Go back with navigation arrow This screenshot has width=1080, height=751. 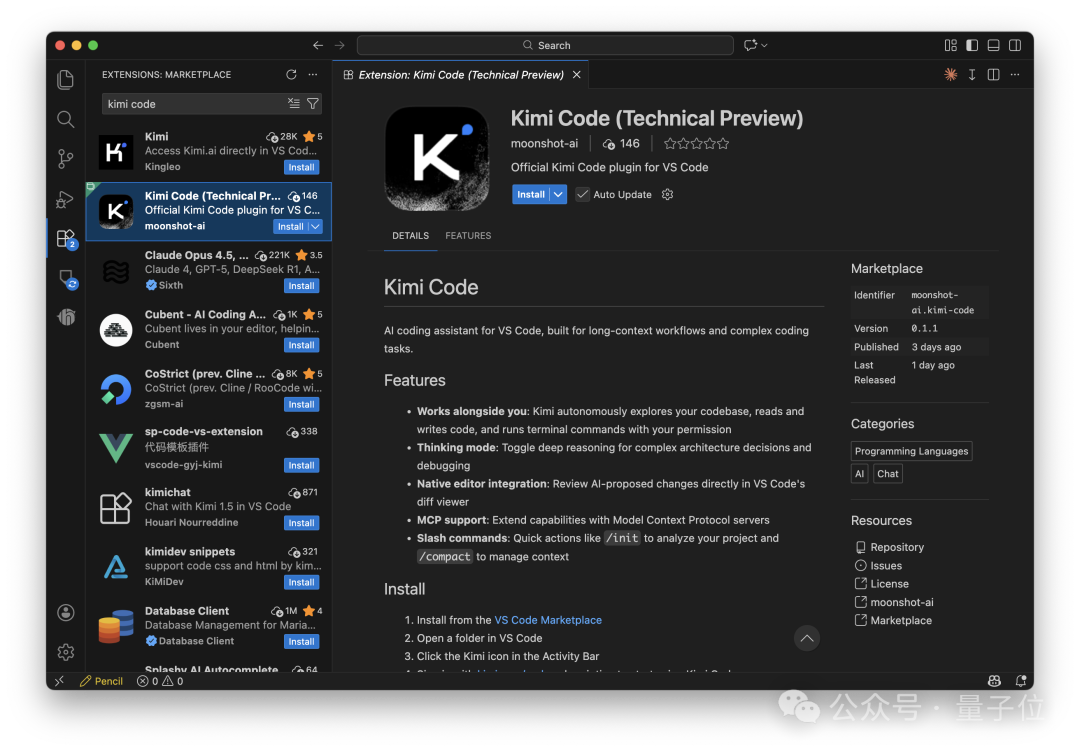[318, 45]
